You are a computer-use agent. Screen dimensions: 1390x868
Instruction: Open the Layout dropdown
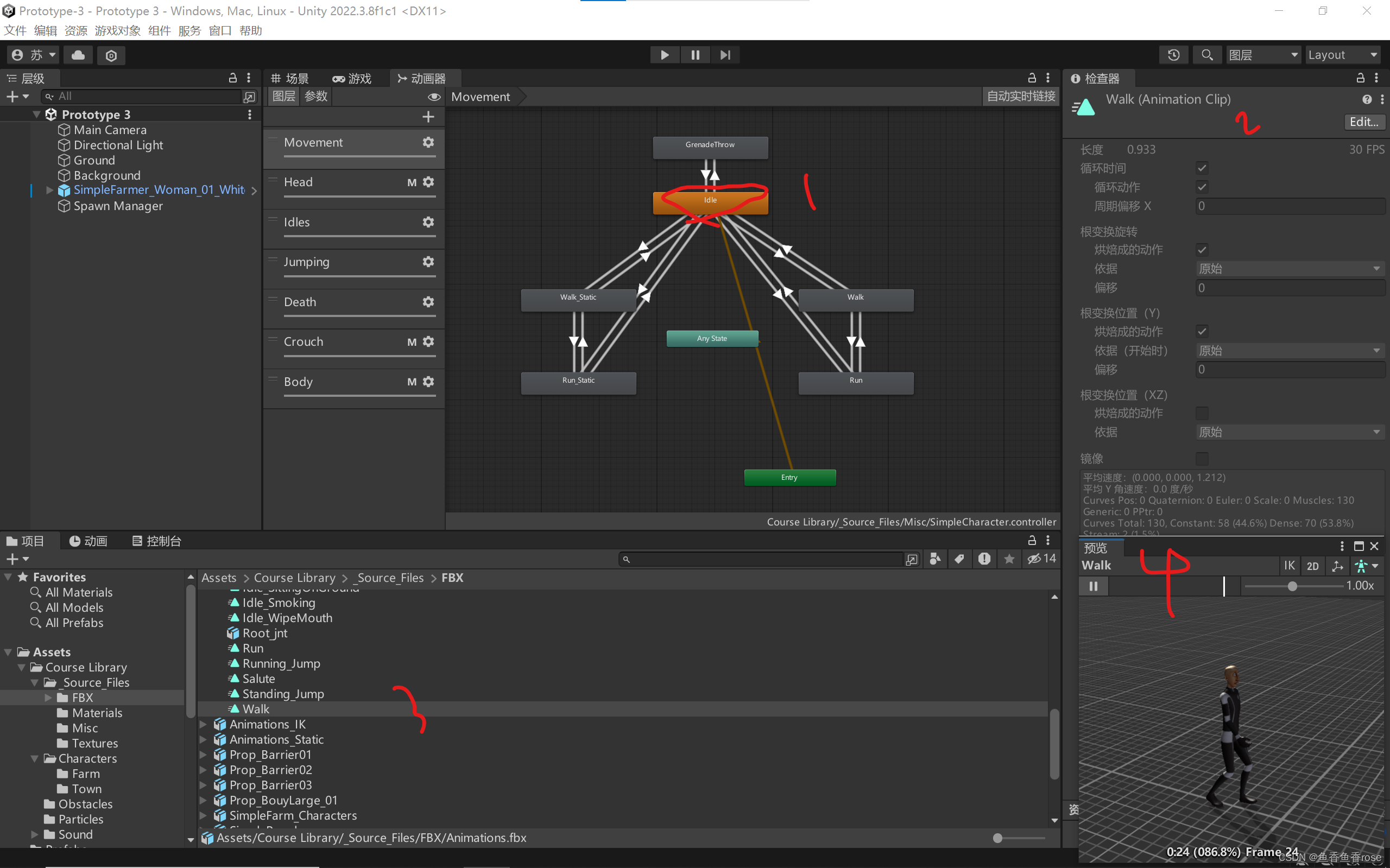pyautogui.click(x=1342, y=55)
